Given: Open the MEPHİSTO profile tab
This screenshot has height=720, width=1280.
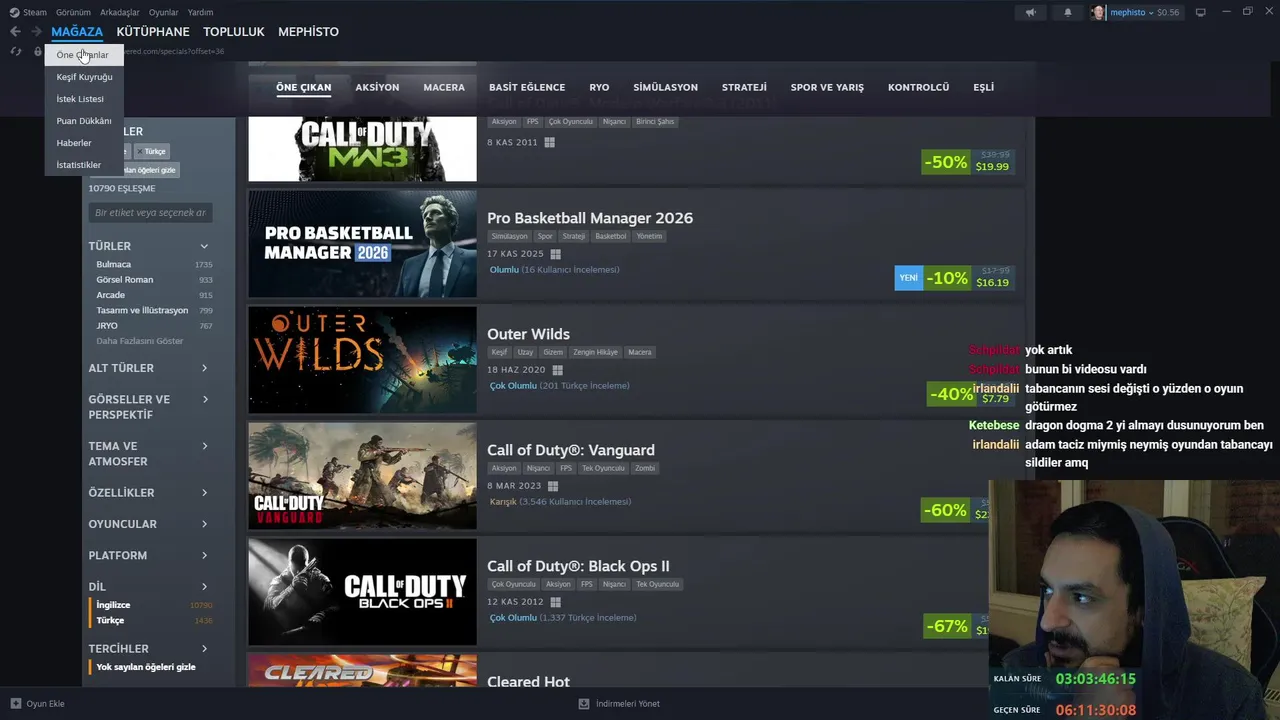Looking at the screenshot, I should [x=308, y=32].
